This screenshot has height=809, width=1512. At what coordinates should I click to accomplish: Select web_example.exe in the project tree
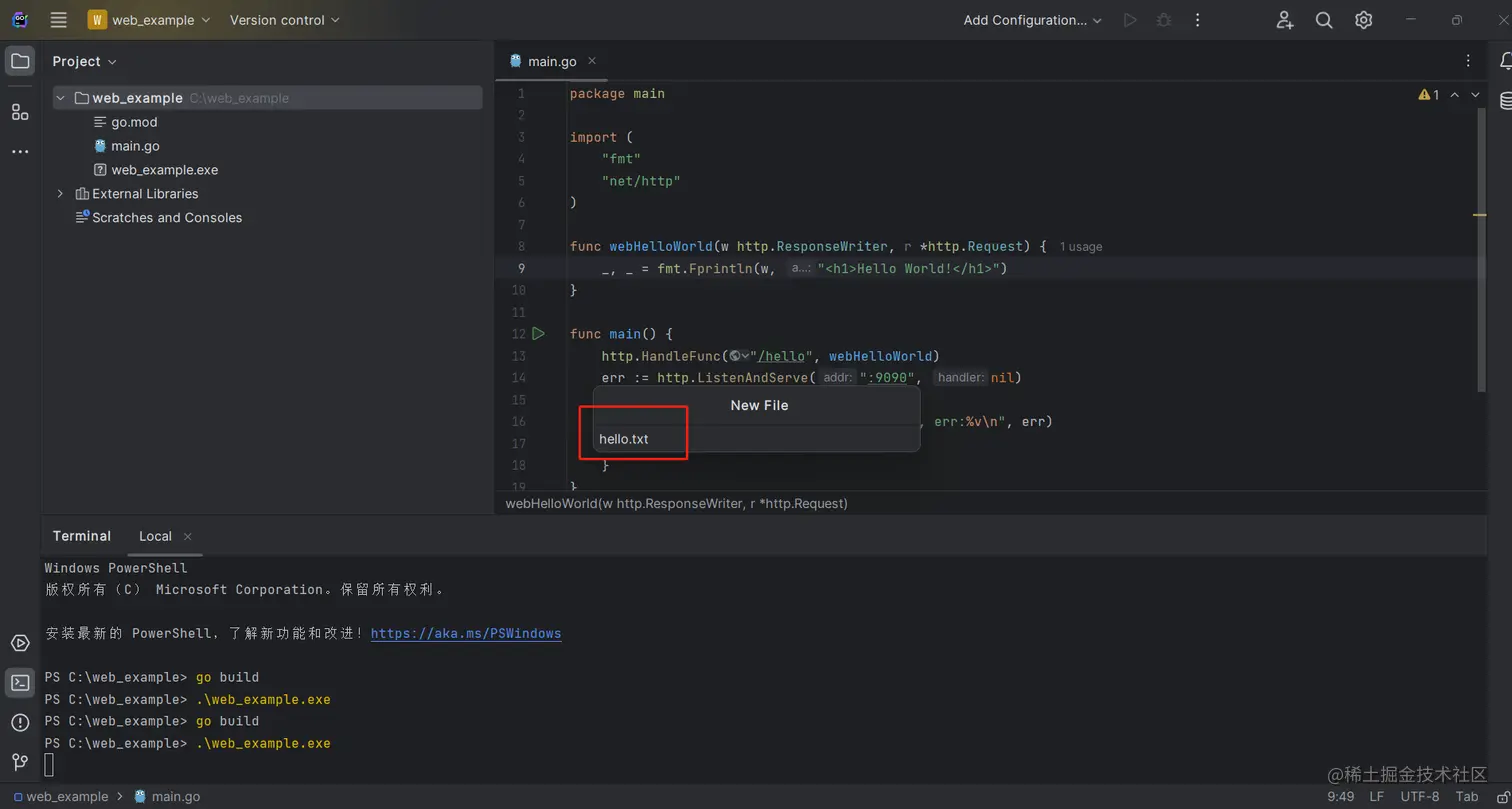pos(164,170)
